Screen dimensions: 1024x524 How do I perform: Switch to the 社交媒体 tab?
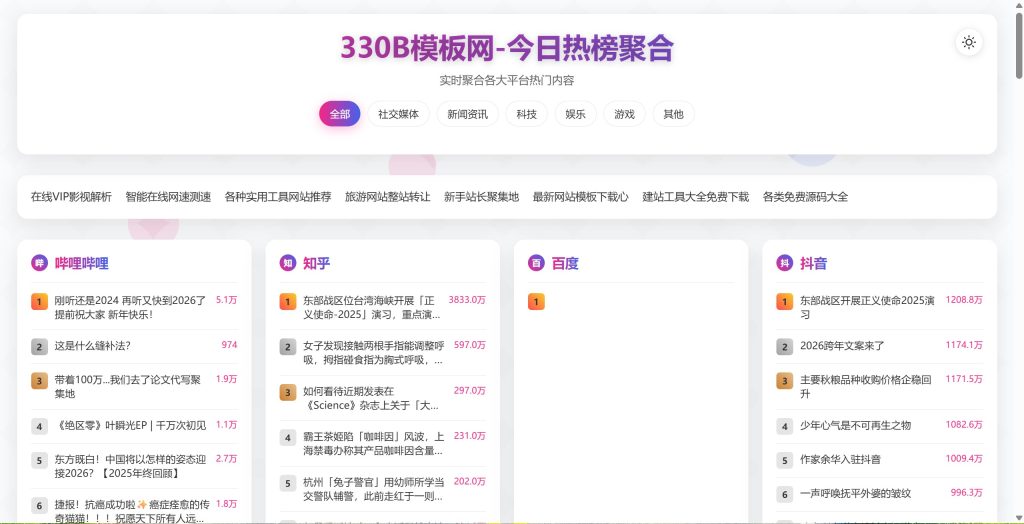click(x=398, y=114)
